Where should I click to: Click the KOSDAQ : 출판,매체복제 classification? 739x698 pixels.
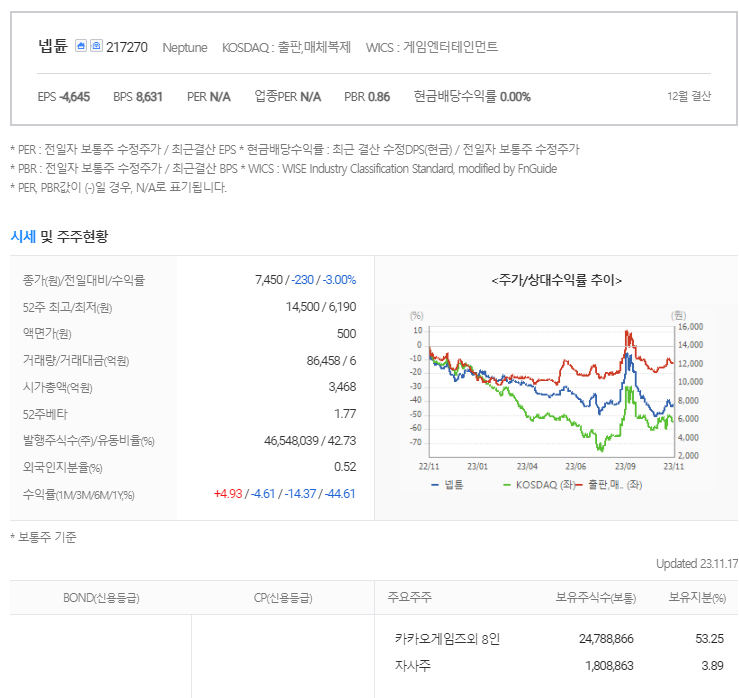click(286, 47)
